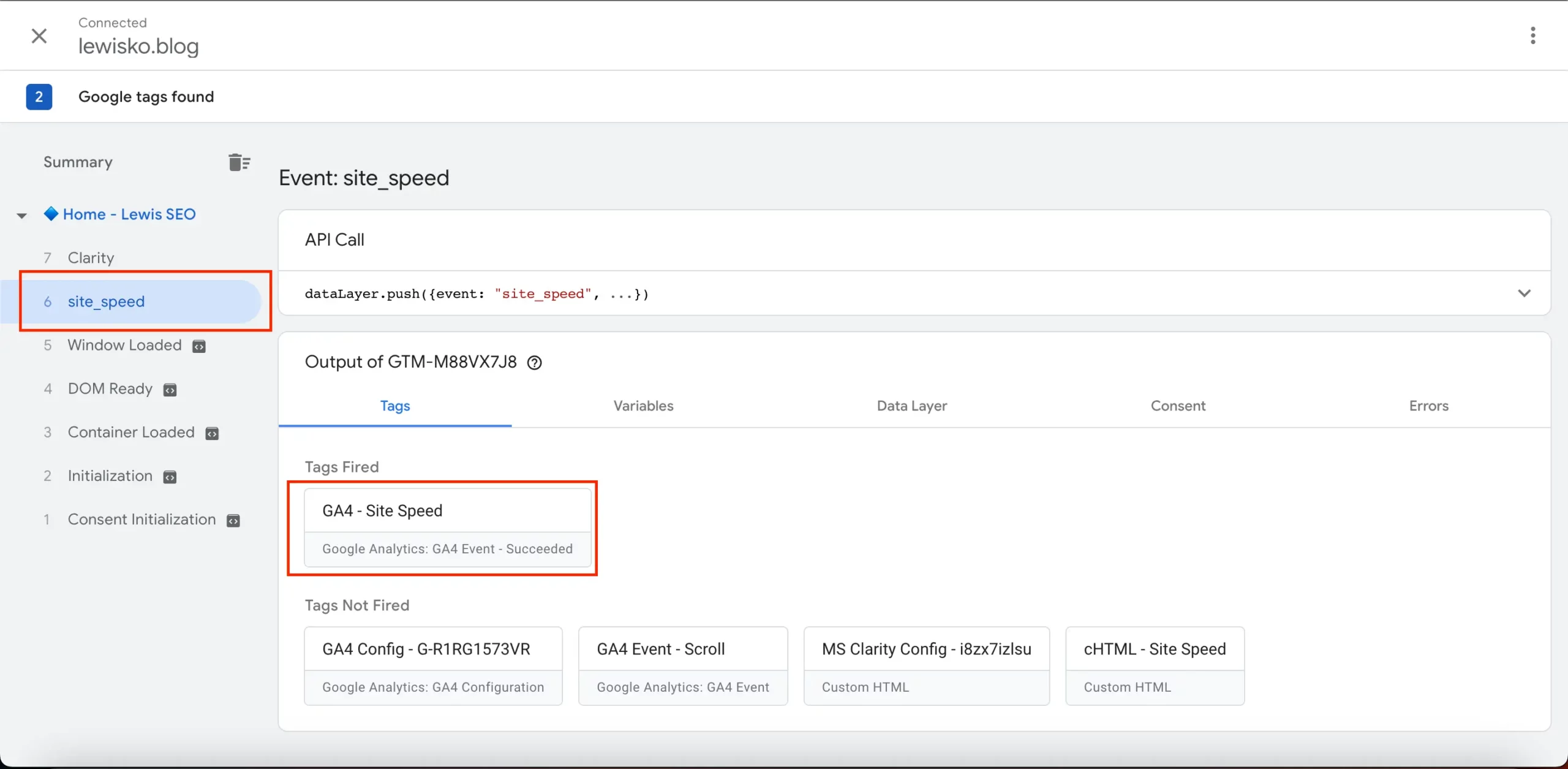Click the code icon beside Initialization

pyautogui.click(x=170, y=477)
